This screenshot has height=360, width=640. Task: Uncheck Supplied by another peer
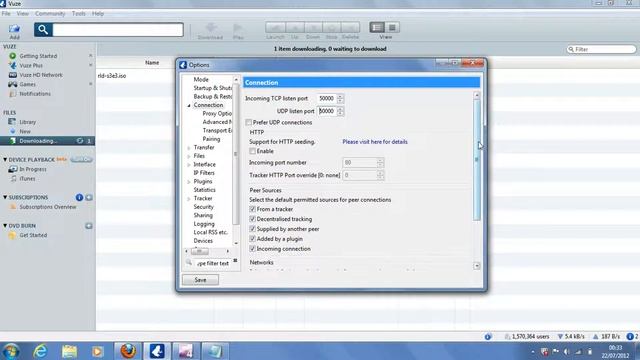[x=253, y=229]
